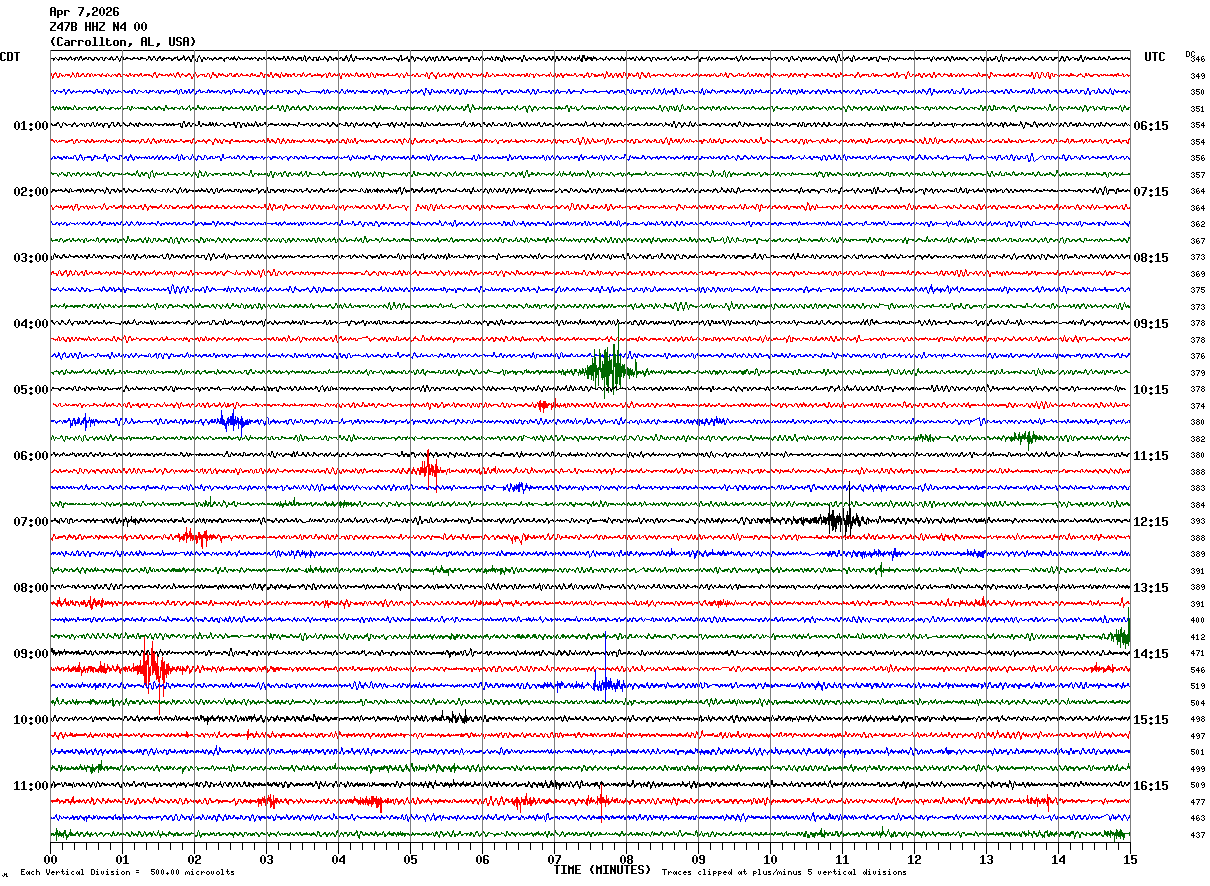Click the DC offset value '367'

(x=1197, y=241)
